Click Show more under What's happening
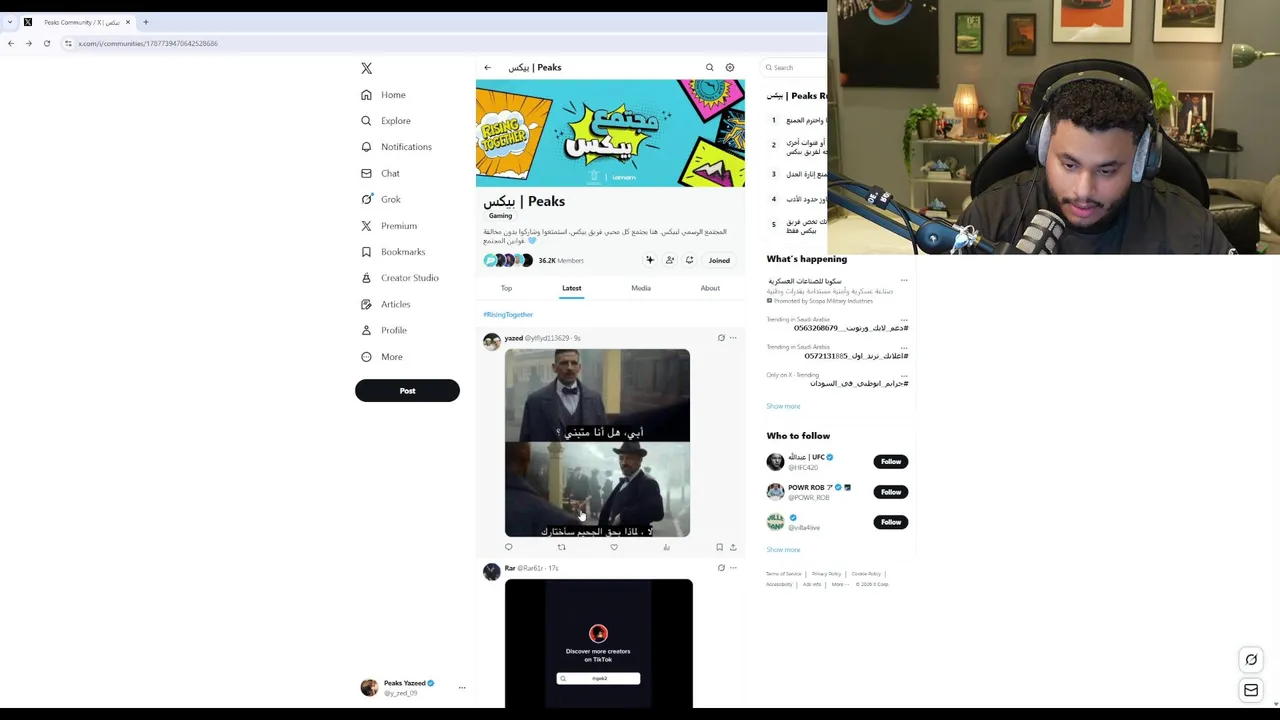Viewport: 1280px width, 720px height. coord(783,406)
